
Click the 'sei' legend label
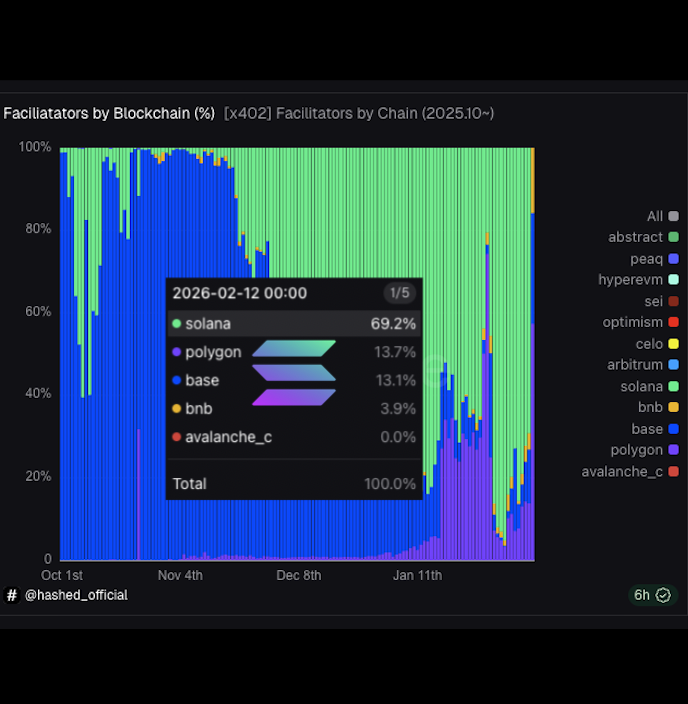click(653, 301)
